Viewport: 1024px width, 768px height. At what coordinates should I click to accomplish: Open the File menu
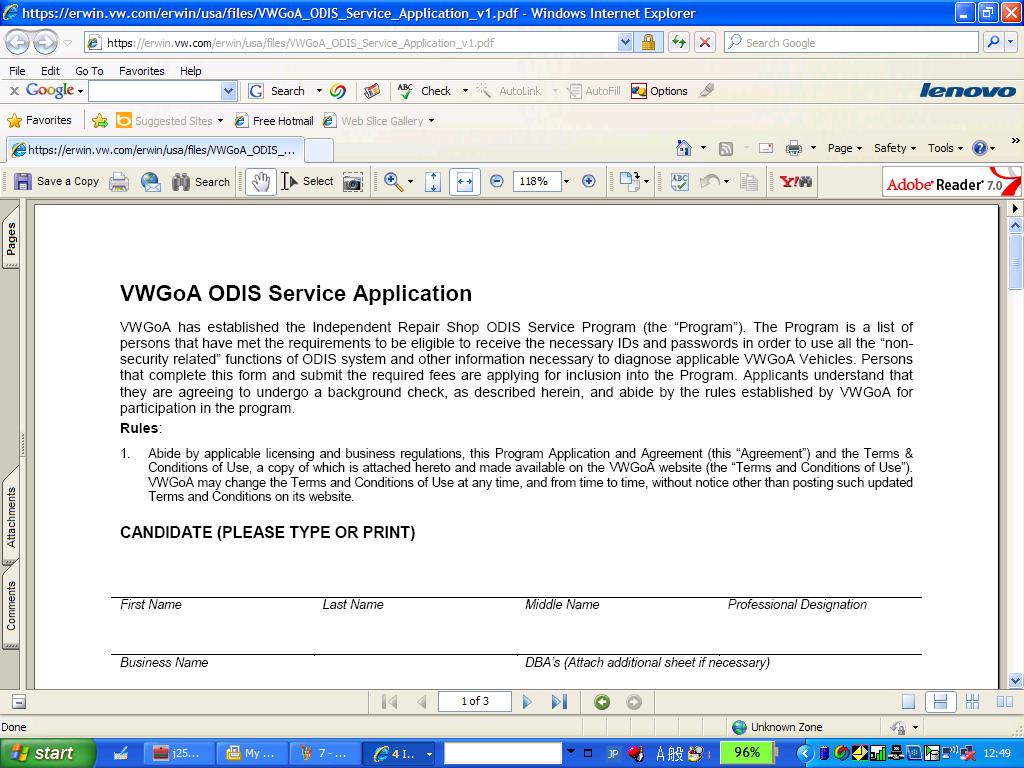(x=17, y=71)
